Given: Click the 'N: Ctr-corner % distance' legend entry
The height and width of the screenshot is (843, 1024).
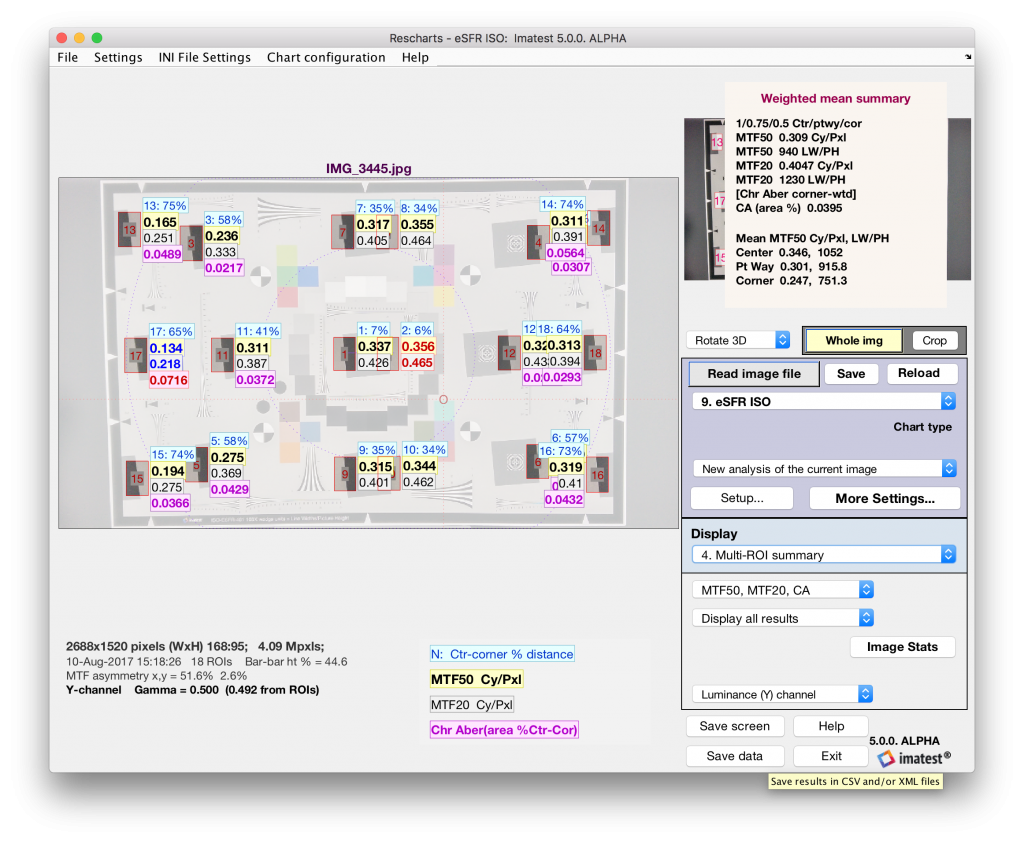Looking at the screenshot, I should (502, 654).
